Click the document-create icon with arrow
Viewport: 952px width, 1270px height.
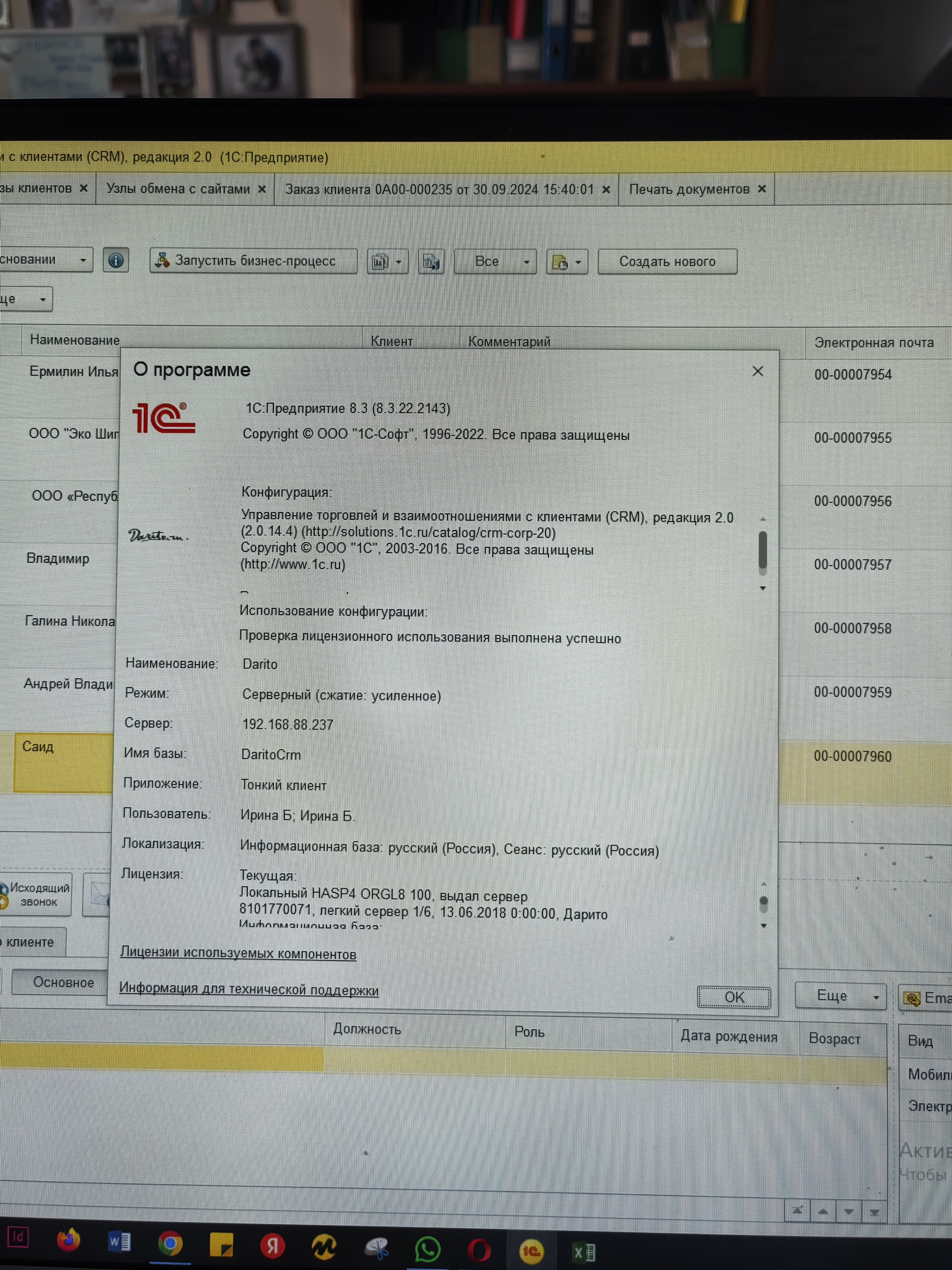coord(567,262)
